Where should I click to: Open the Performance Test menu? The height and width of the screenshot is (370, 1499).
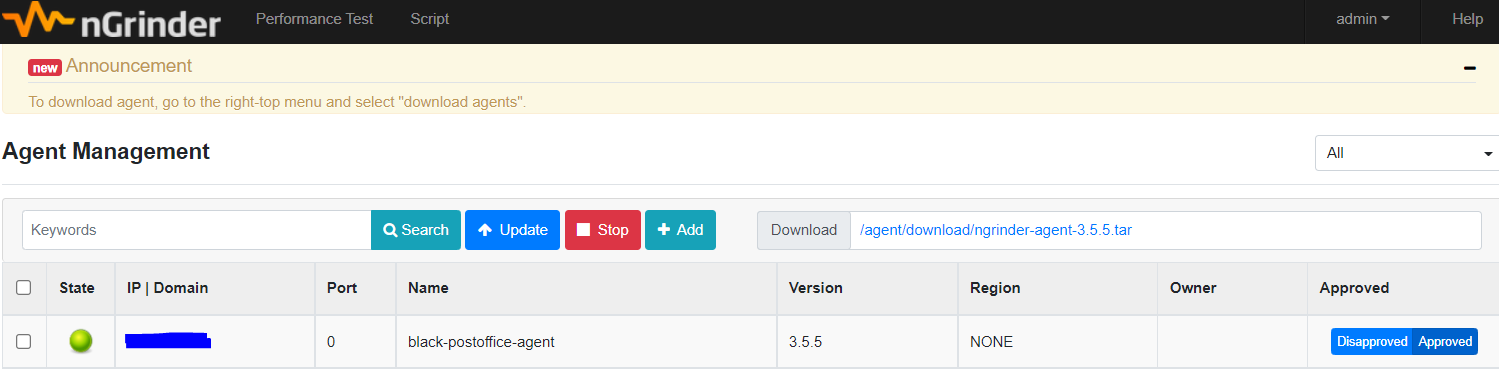coord(315,19)
